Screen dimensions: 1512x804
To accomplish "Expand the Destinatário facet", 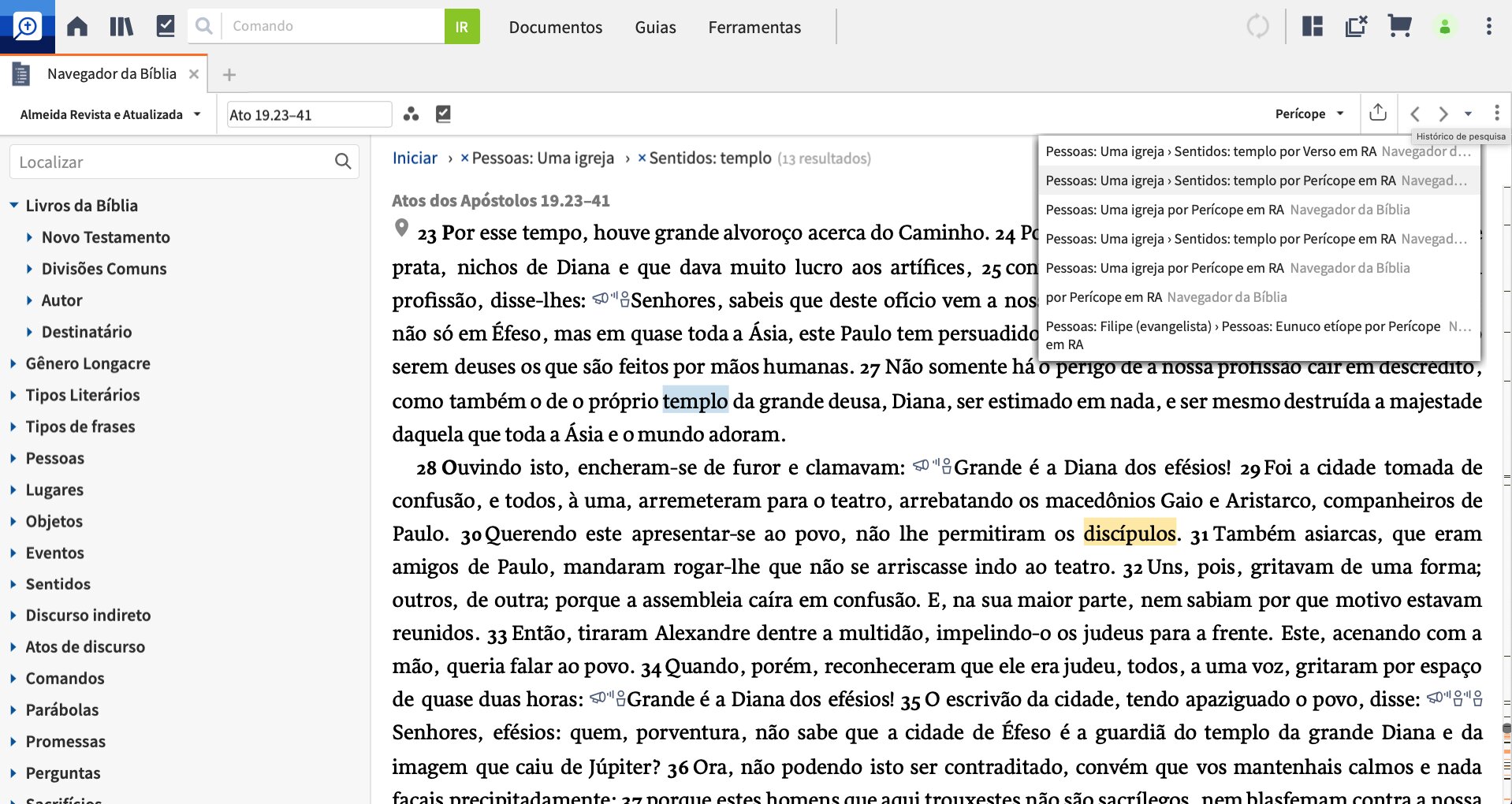I will tap(29, 332).
